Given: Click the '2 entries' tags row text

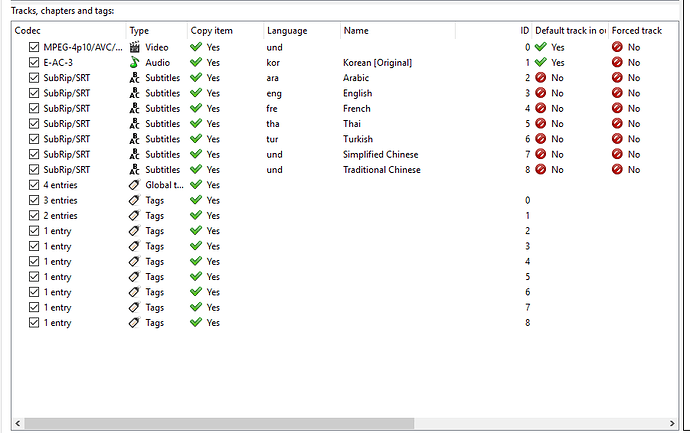Looking at the screenshot, I should pos(60,216).
